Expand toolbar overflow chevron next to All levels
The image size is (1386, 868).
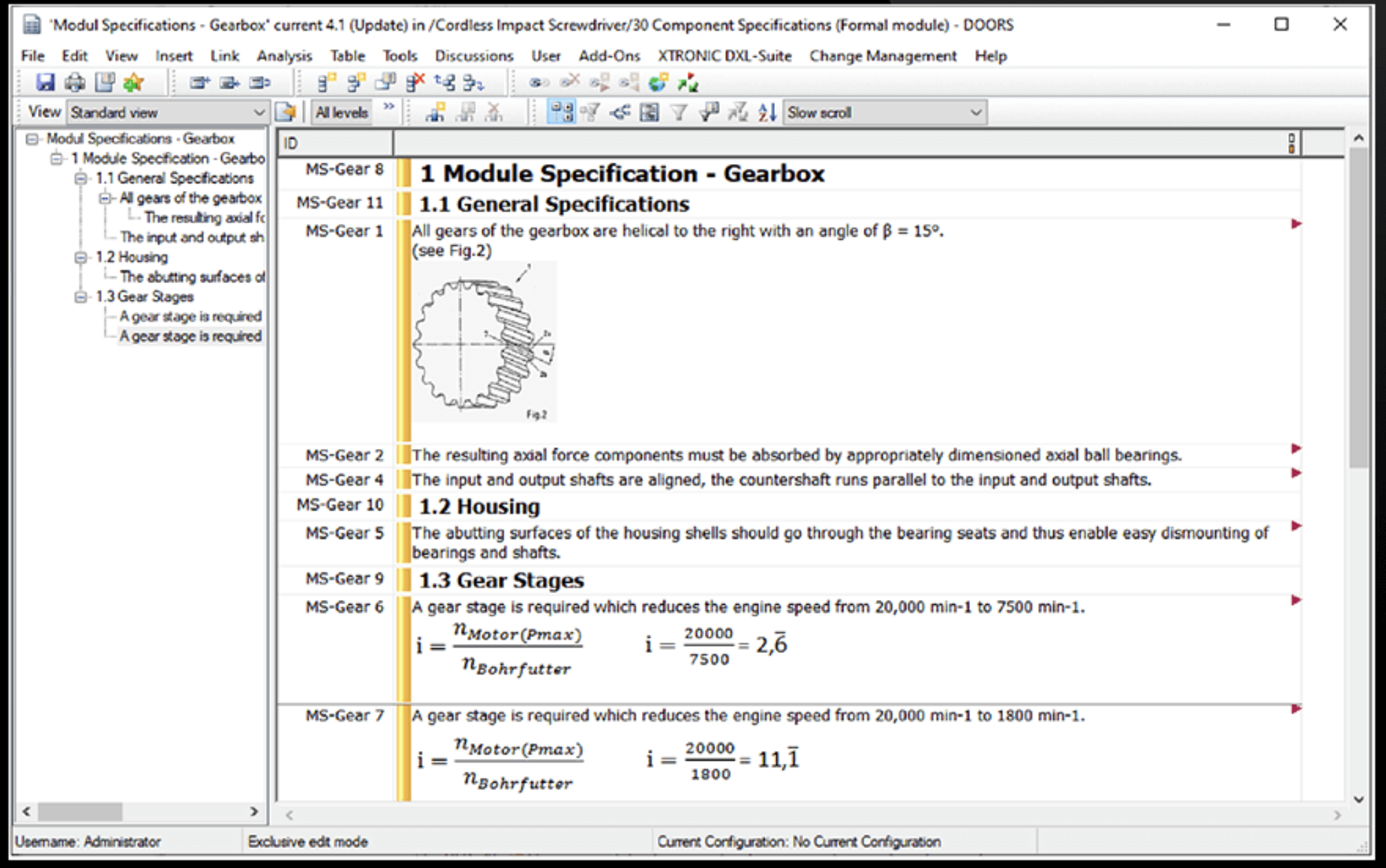click(x=389, y=107)
